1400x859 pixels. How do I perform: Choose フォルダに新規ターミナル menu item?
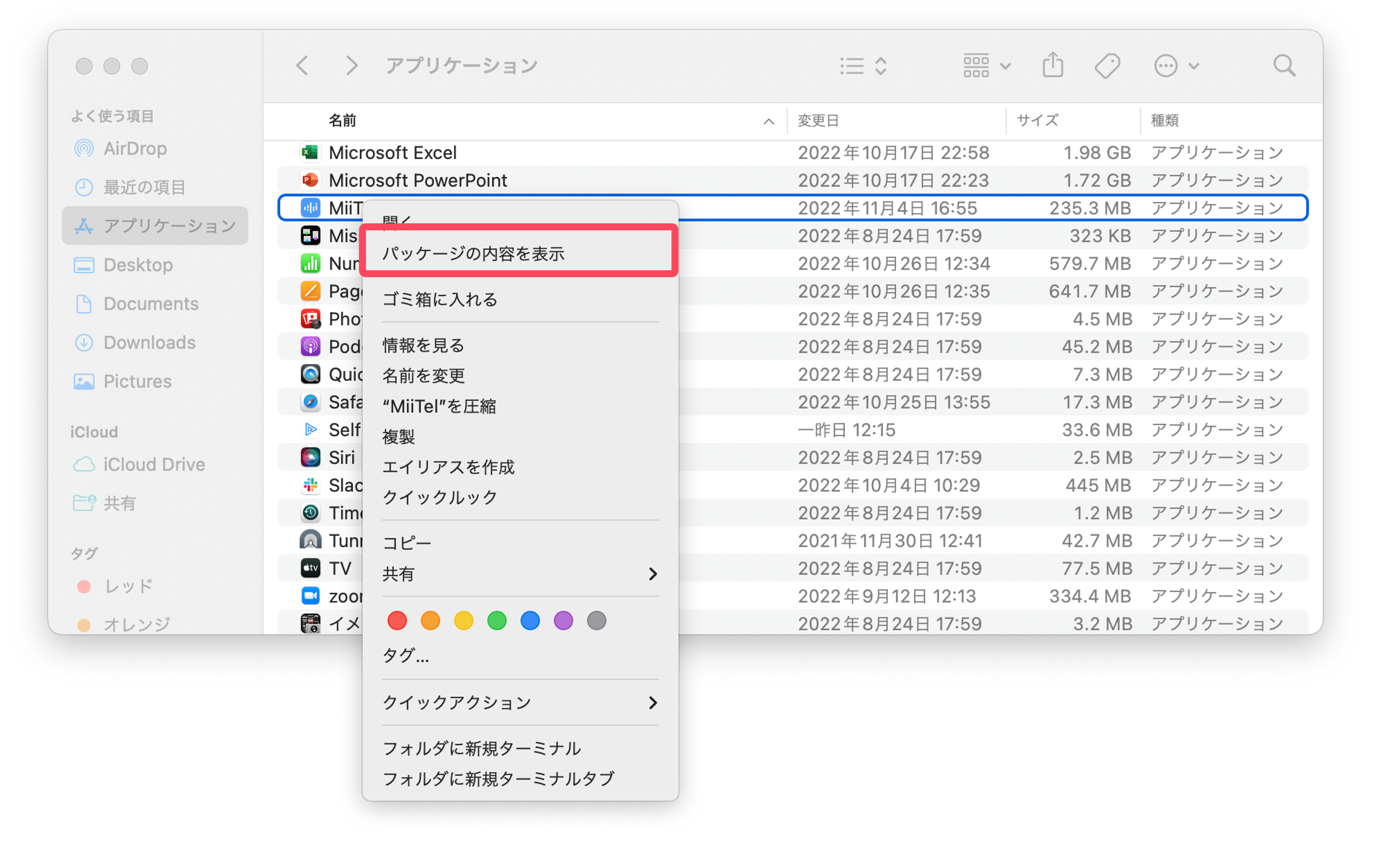click(519, 748)
